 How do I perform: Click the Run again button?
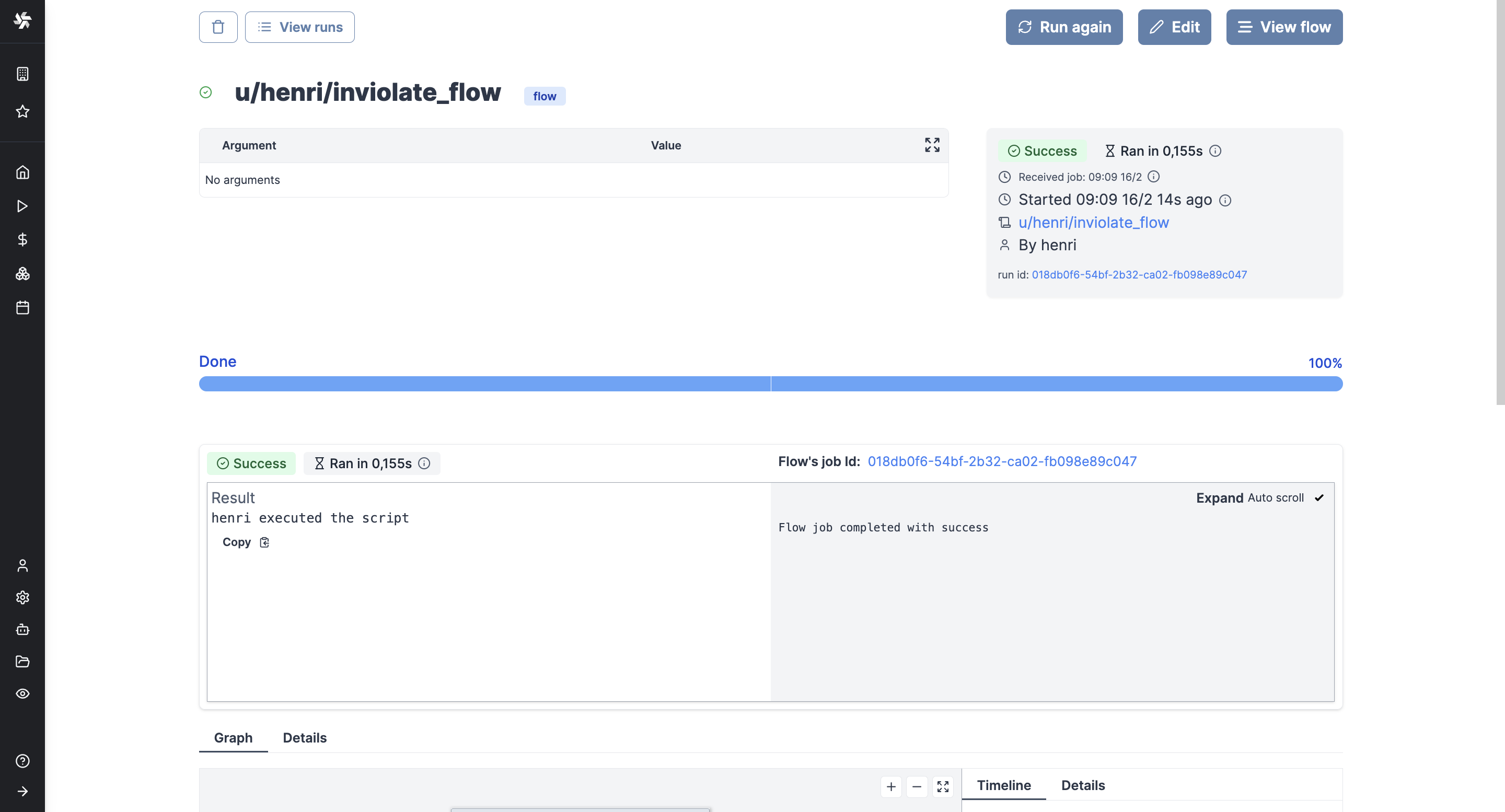pos(1063,27)
